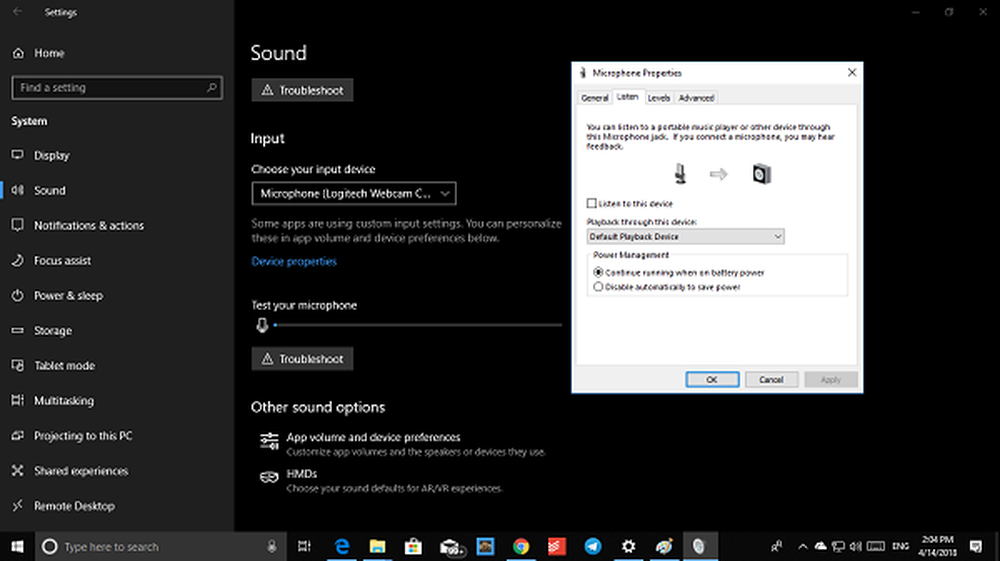Image resolution: width=1000 pixels, height=561 pixels.
Task: Click the Remote Desktop icon
Action: tap(17, 506)
